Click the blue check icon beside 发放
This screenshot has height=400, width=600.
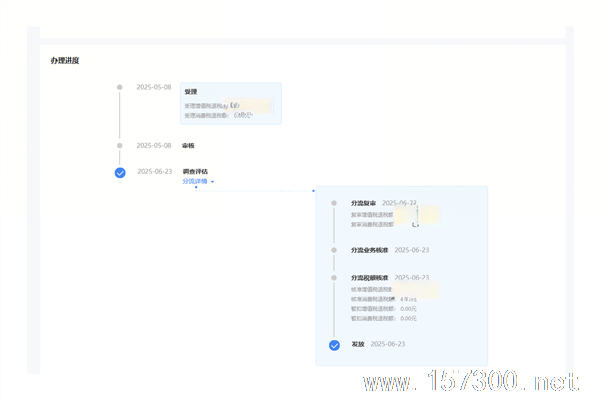(x=334, y=345)
